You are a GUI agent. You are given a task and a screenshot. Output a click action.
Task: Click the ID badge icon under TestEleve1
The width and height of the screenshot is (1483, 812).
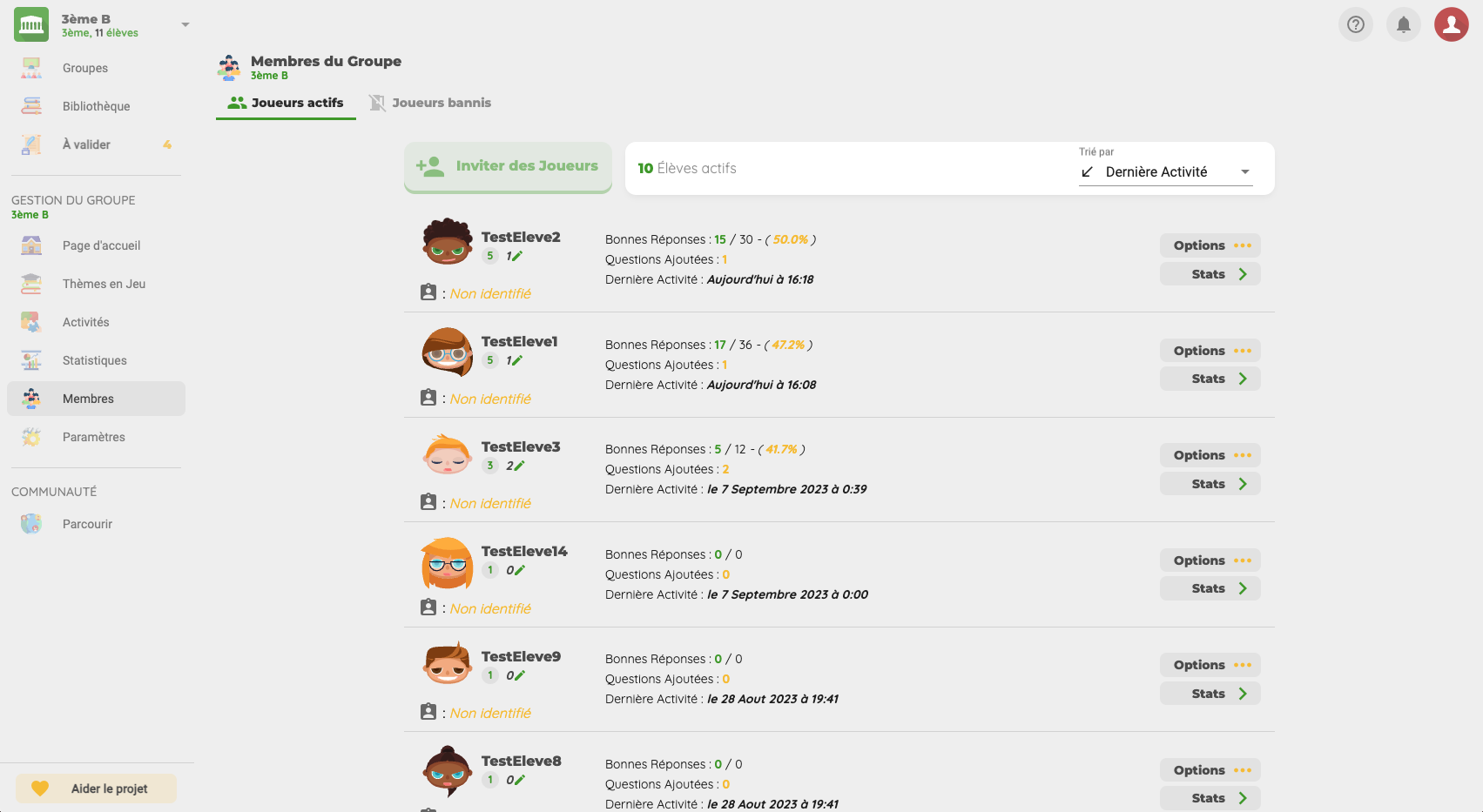[428, 398]
